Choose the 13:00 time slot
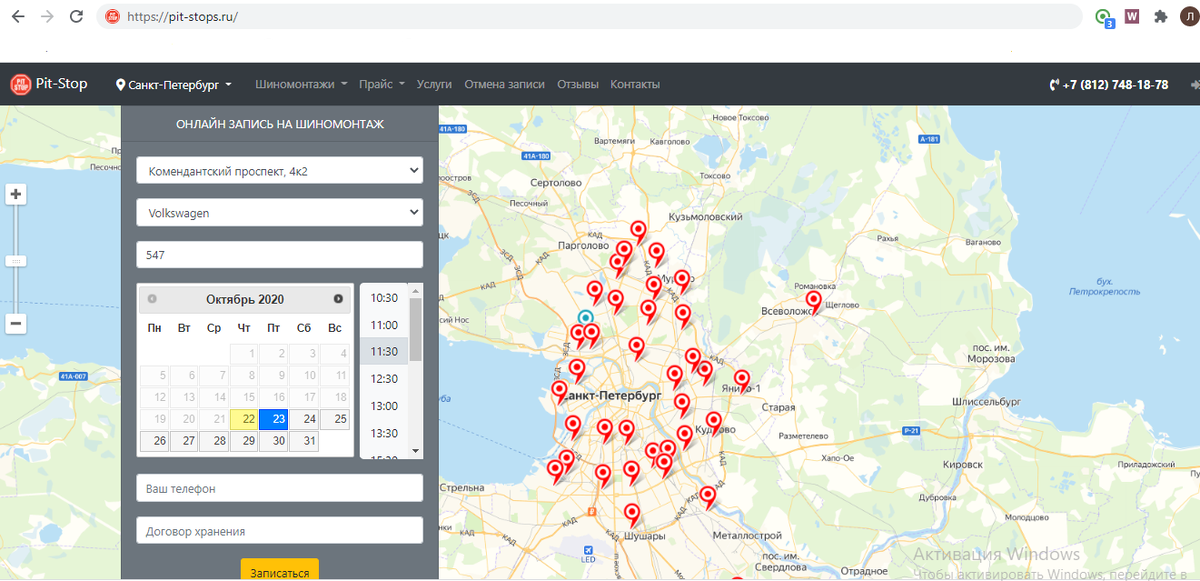 click(x=385, y=406)
